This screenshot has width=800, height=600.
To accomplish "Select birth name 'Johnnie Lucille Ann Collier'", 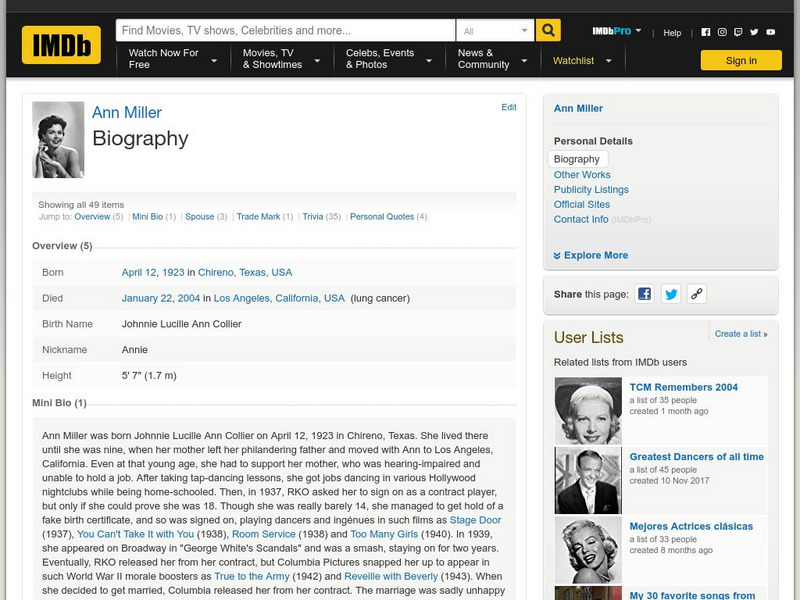I will [x=181, y=324].
